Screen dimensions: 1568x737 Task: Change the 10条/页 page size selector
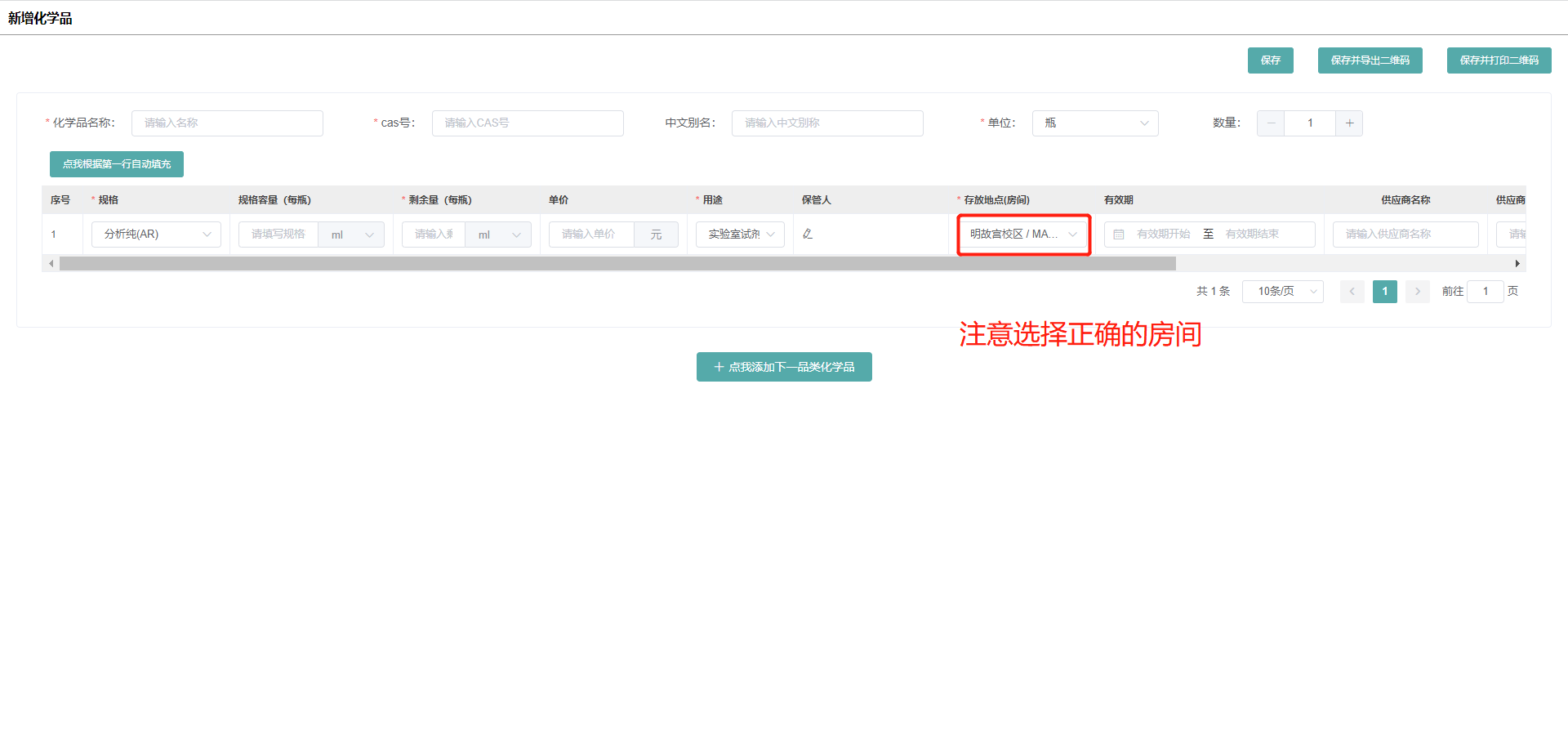tap(1282, 292)
